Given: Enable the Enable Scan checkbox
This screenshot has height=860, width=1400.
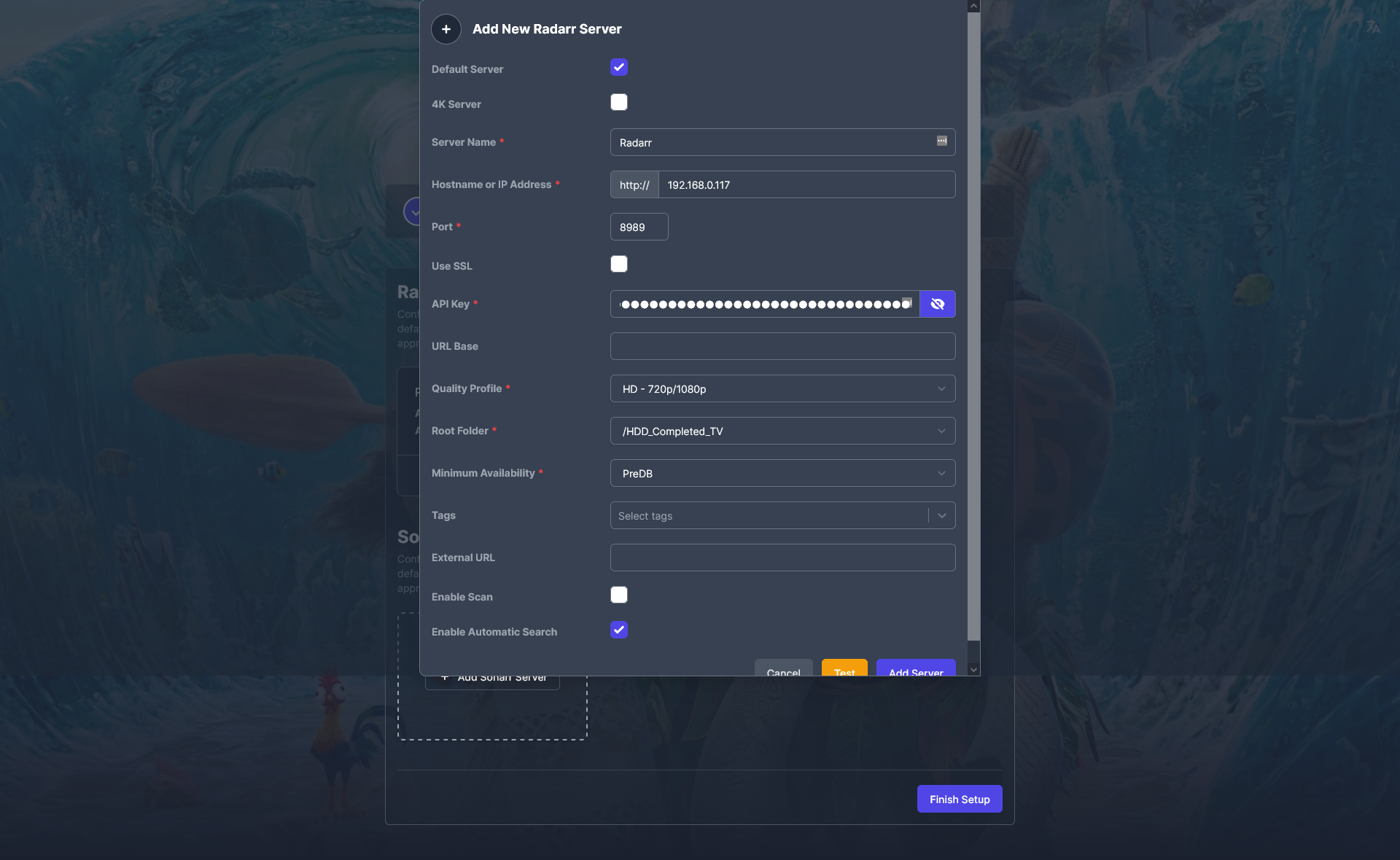Looking at the screenshot, I should 618,595.
